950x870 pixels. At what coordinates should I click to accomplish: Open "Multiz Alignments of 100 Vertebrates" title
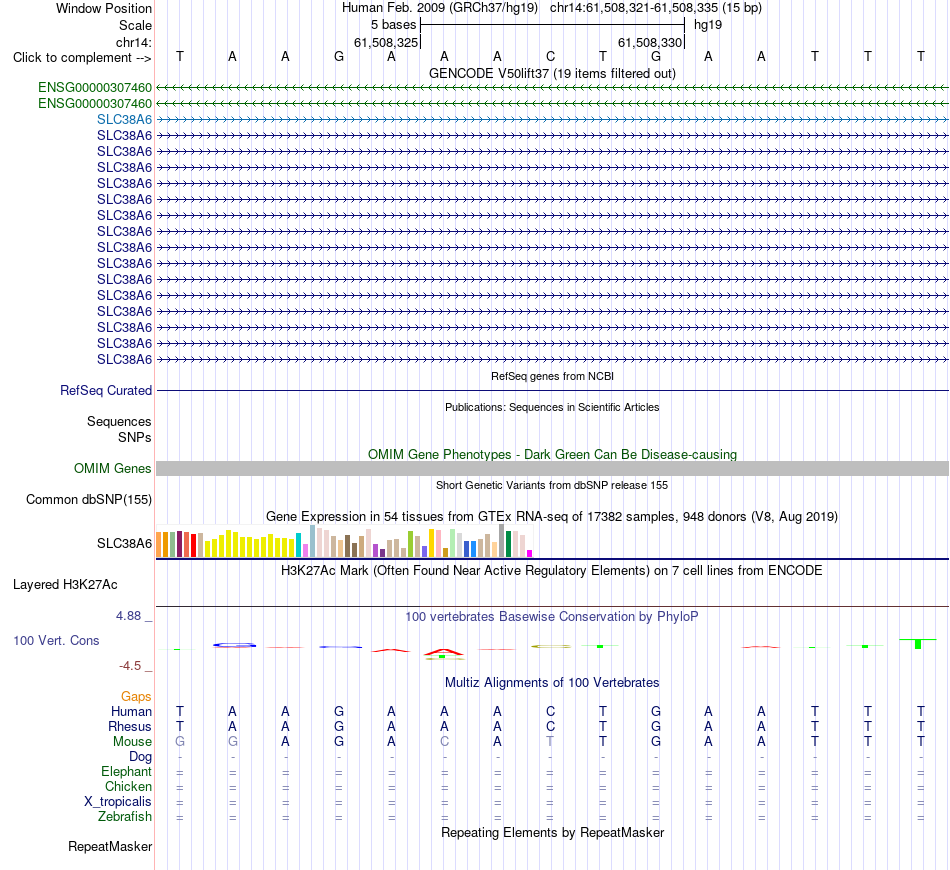click(x=552, y=683)
